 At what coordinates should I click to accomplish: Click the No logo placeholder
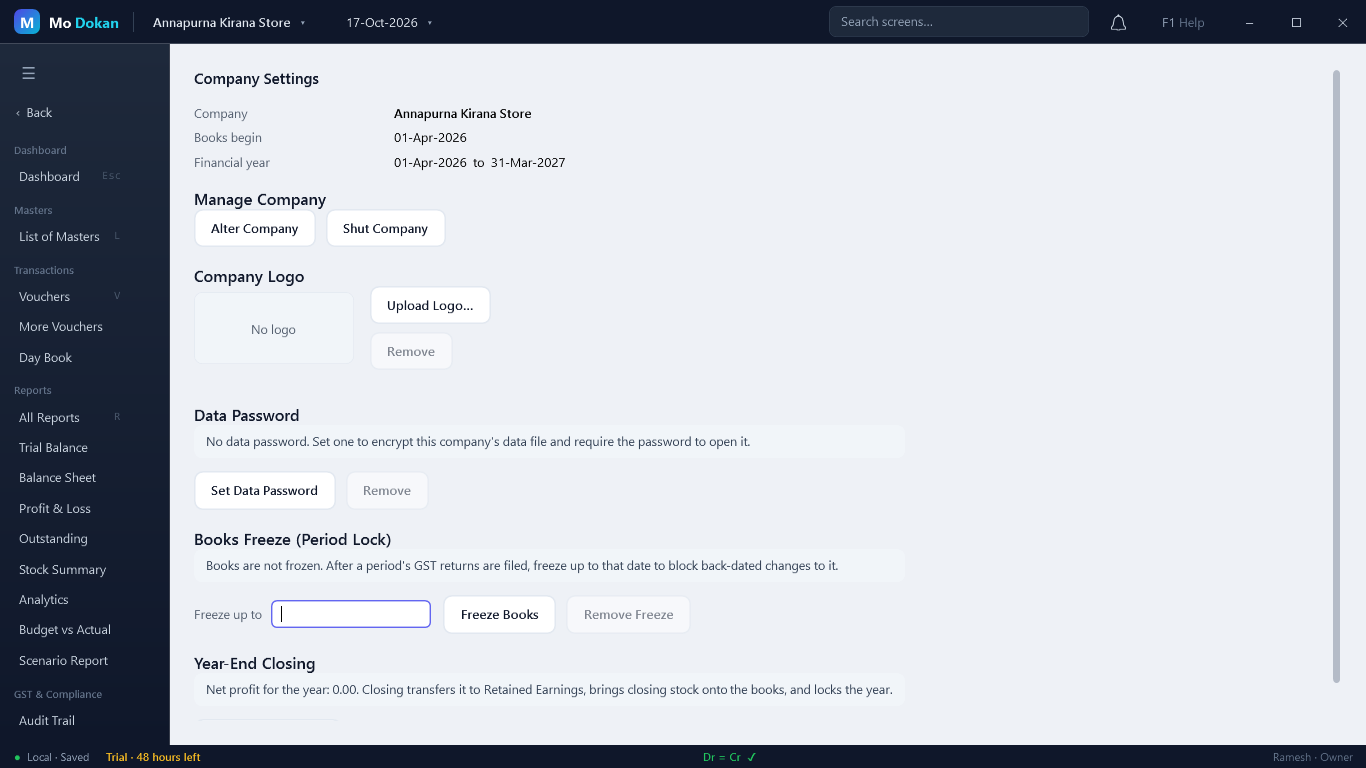[273, 328]
